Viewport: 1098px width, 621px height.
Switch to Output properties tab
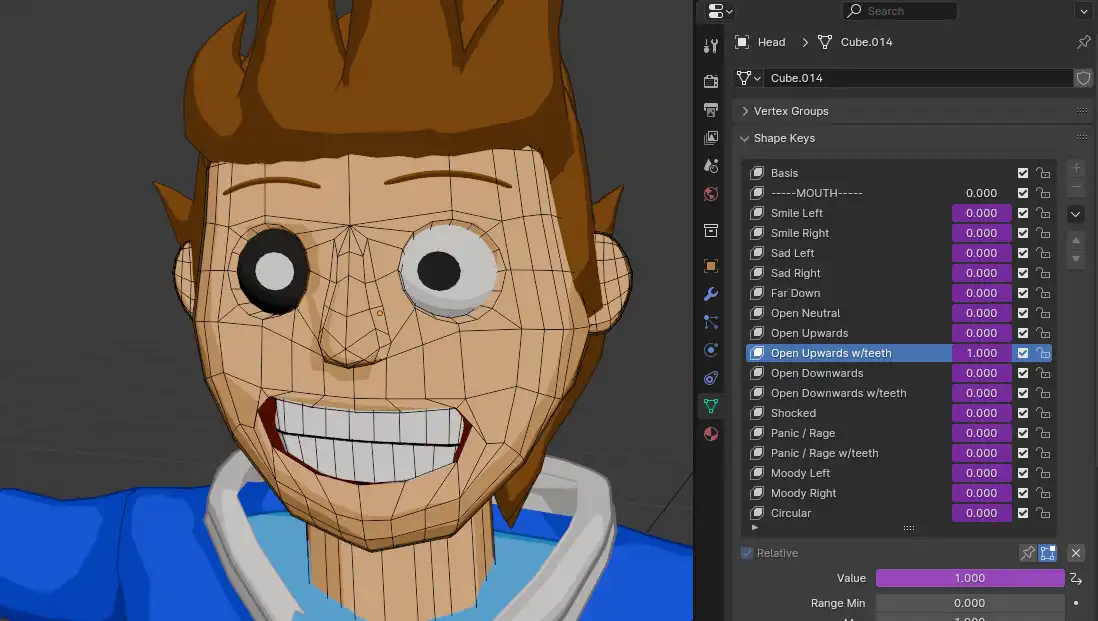pyautogui.click(x=711, y=110)
